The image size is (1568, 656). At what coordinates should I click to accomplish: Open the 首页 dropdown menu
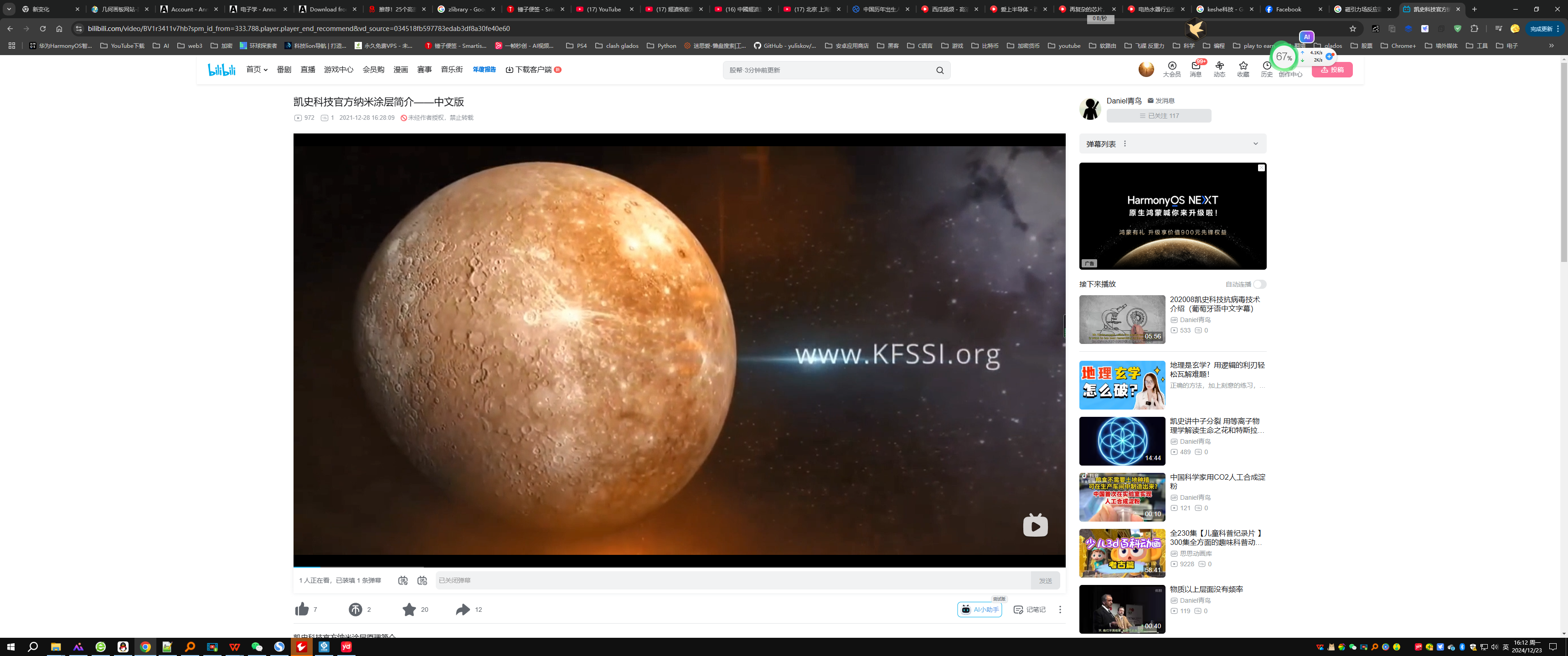[x=256, y=69]
